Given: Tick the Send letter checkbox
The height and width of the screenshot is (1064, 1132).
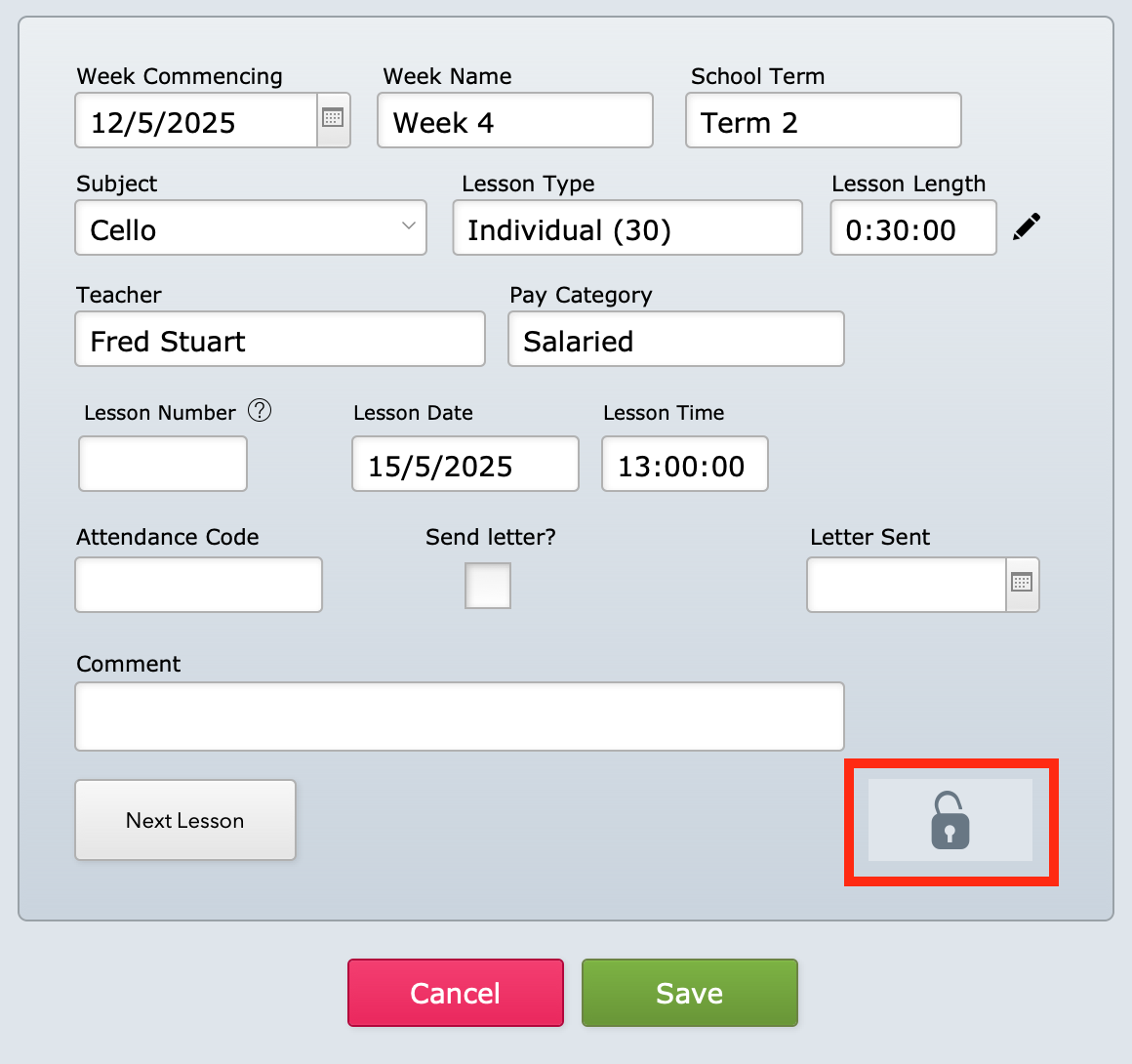Looking at the screenshot, I should [487, 585].
